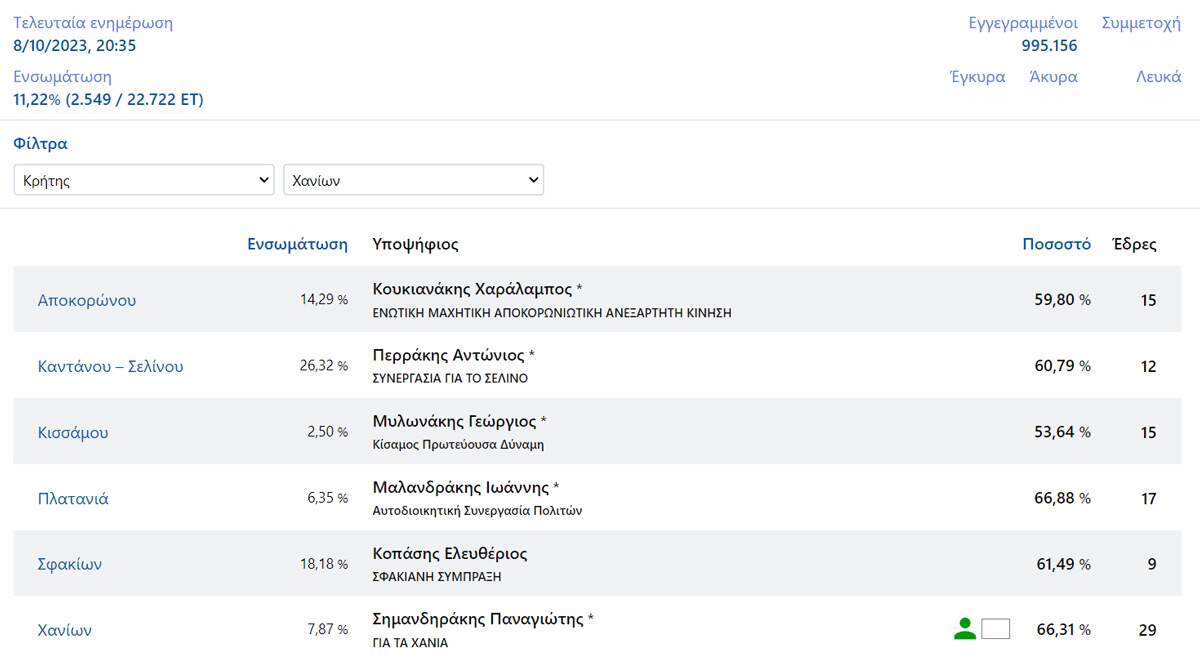
Task: Sort by the Ενσωμάτωση column header
Action: [297, 244]
